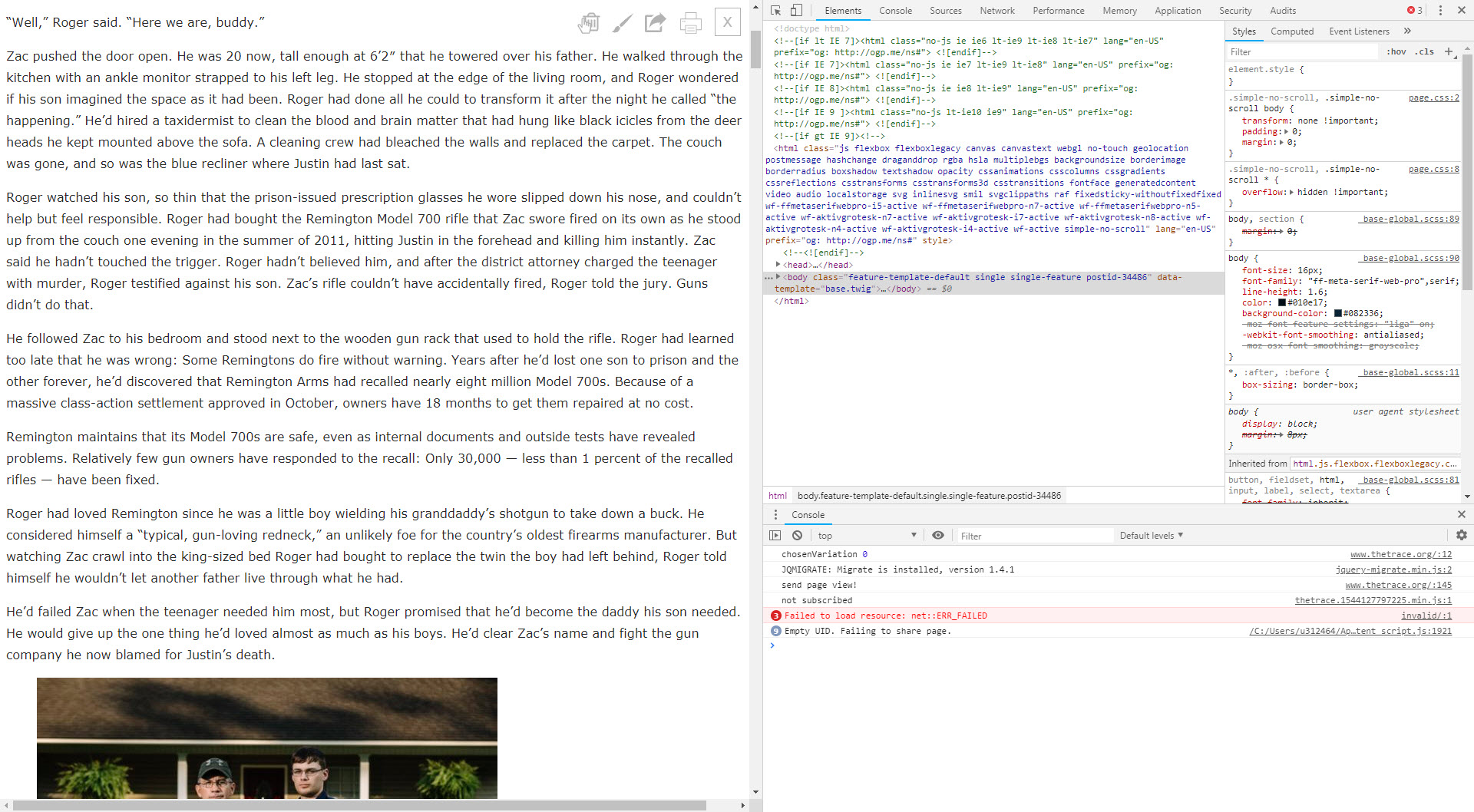Click the Styles Filter input field
The height and width of the screenshot is (812, 1474).
pos(1303,52)
